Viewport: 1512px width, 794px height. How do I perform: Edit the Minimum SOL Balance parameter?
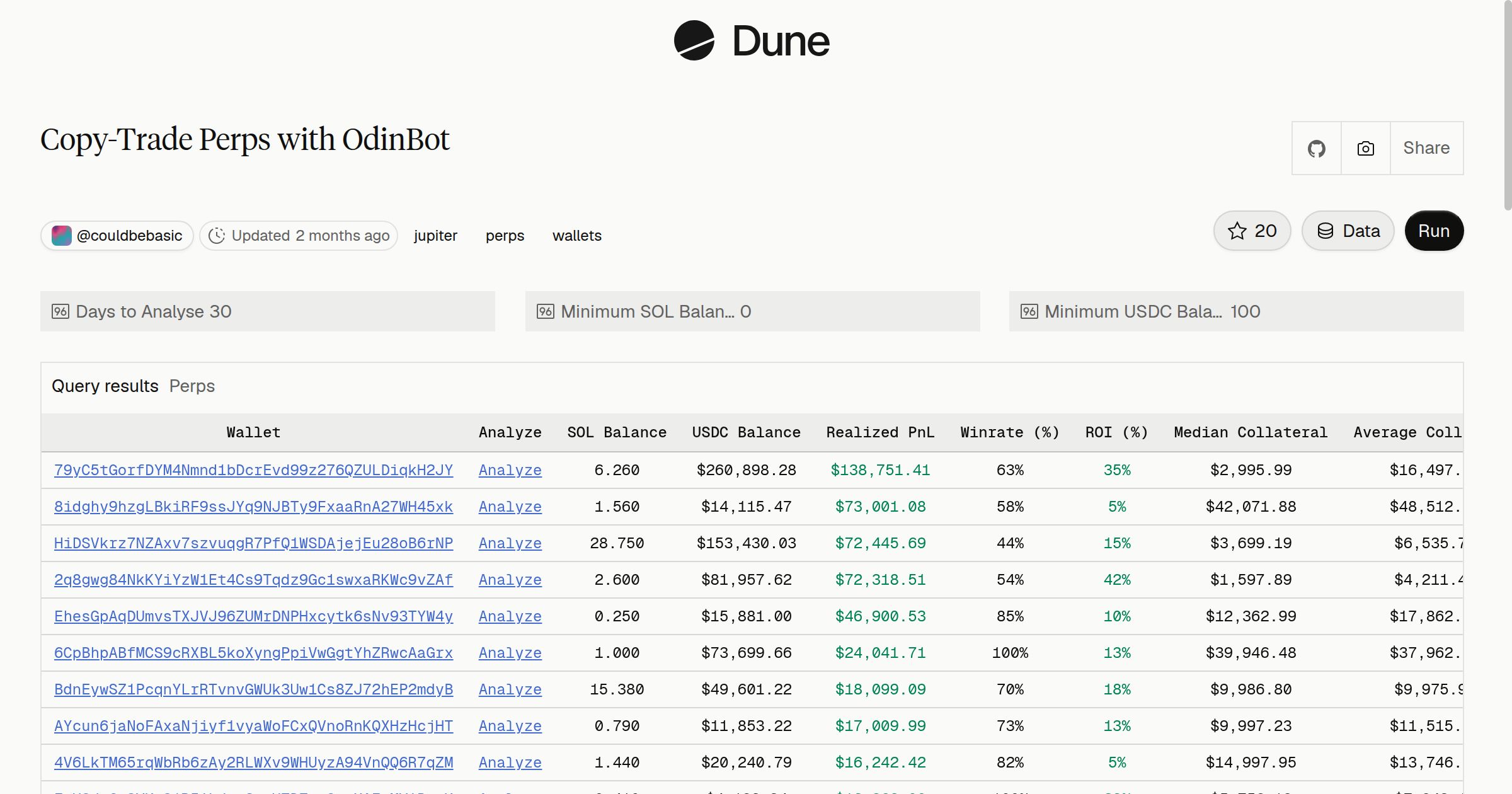coord(752,311)
